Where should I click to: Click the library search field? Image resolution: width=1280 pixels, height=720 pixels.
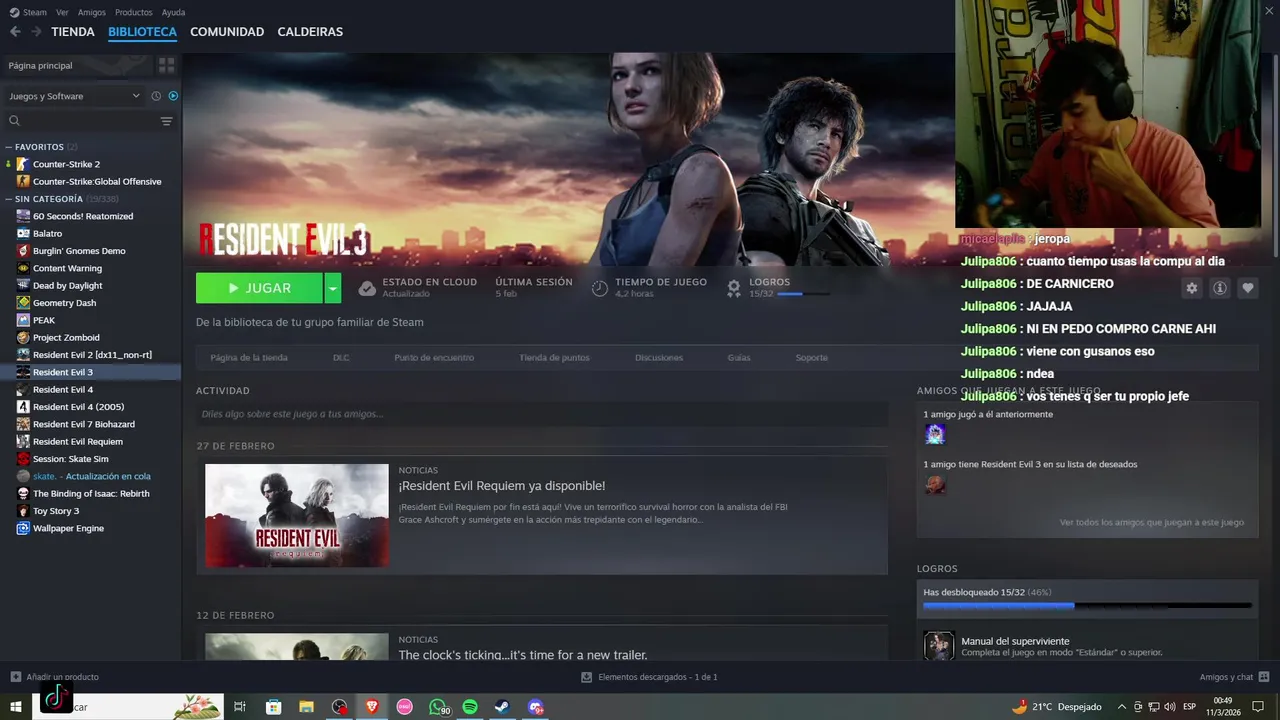tap(80, 121)
